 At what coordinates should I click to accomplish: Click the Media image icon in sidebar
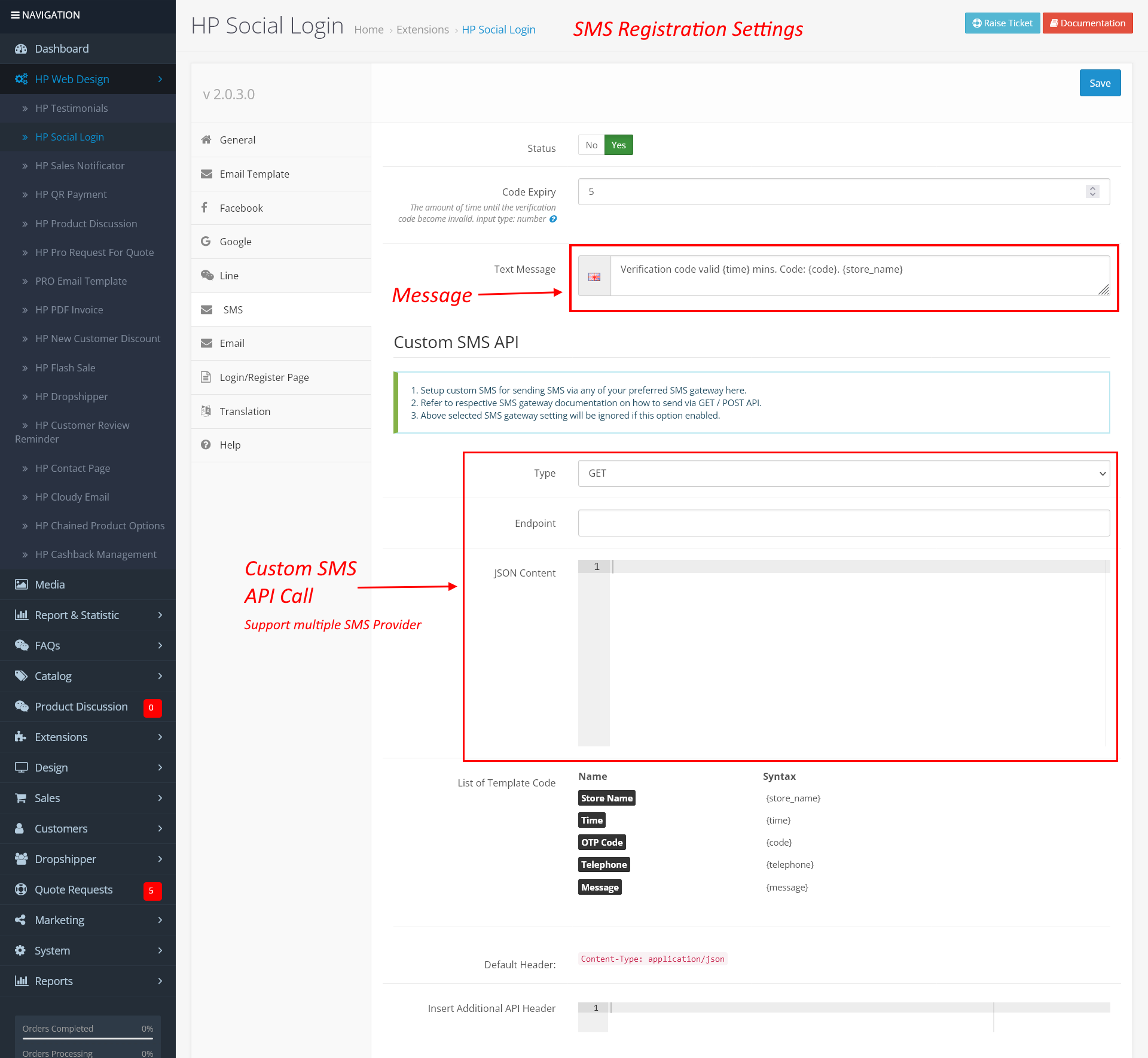click(21, 584)
